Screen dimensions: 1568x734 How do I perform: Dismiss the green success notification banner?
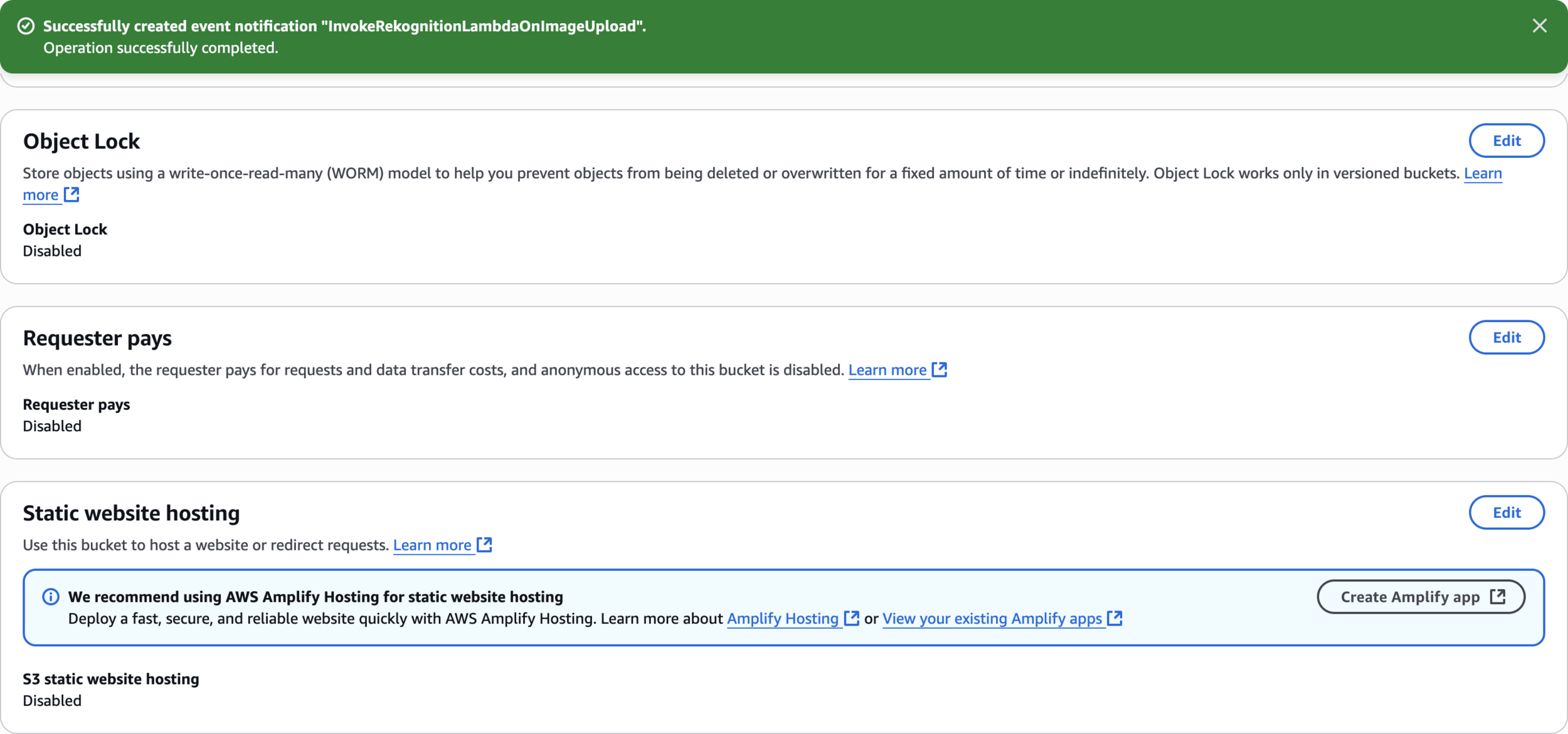(1539, 26)
